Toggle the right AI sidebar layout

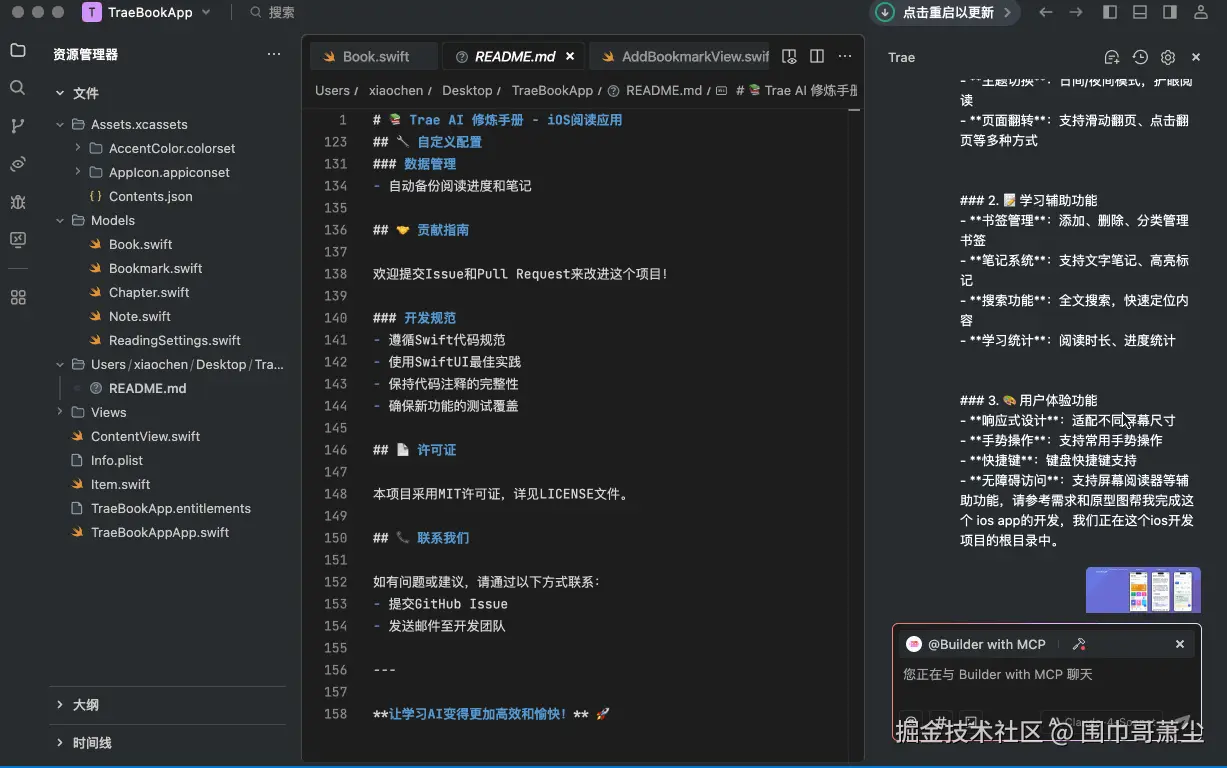click(x=1170, y=12)
